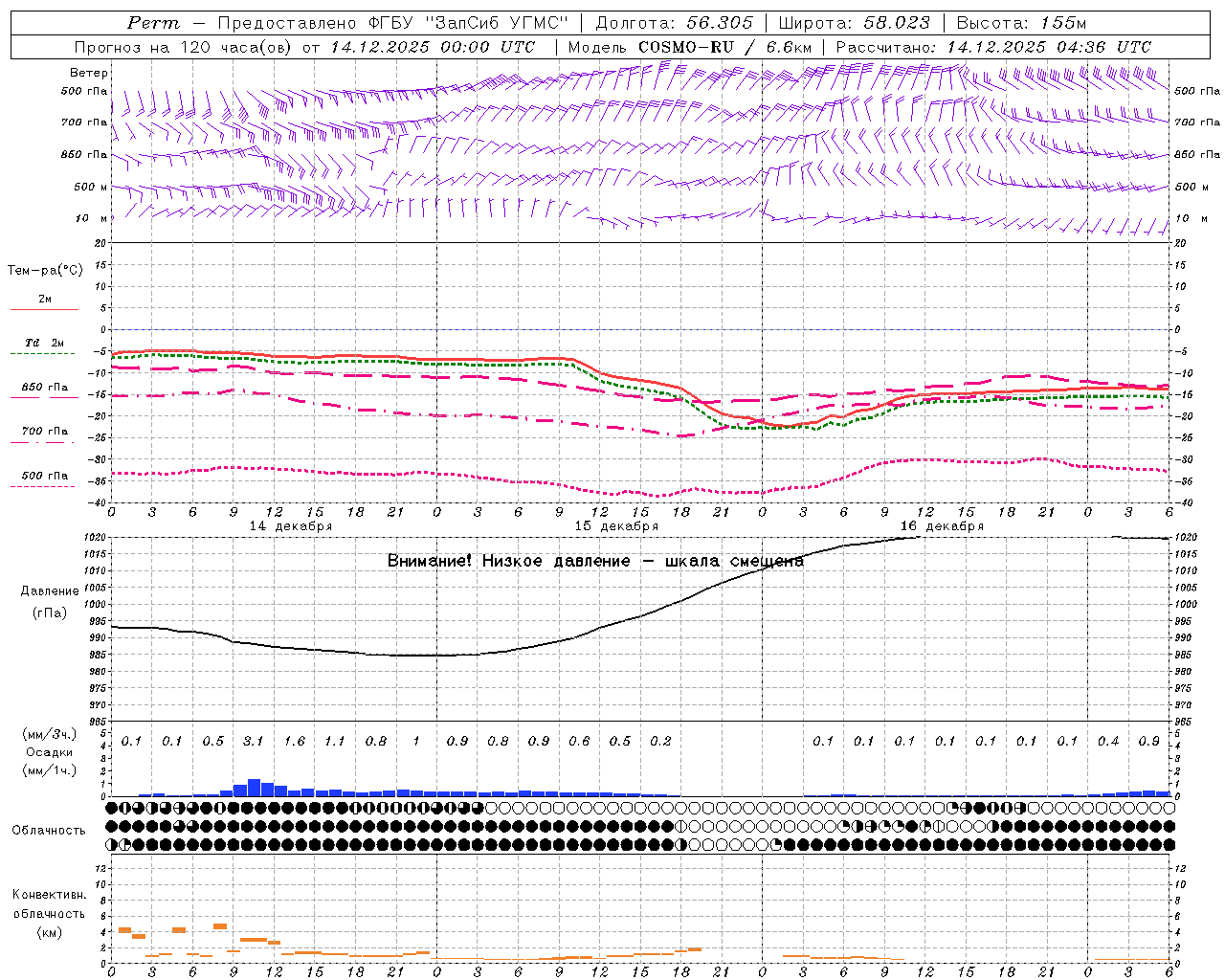Screen dimensions: 1225x980
Task: Click the "16 декабря" date label
Action: click(x=942, y=526)
